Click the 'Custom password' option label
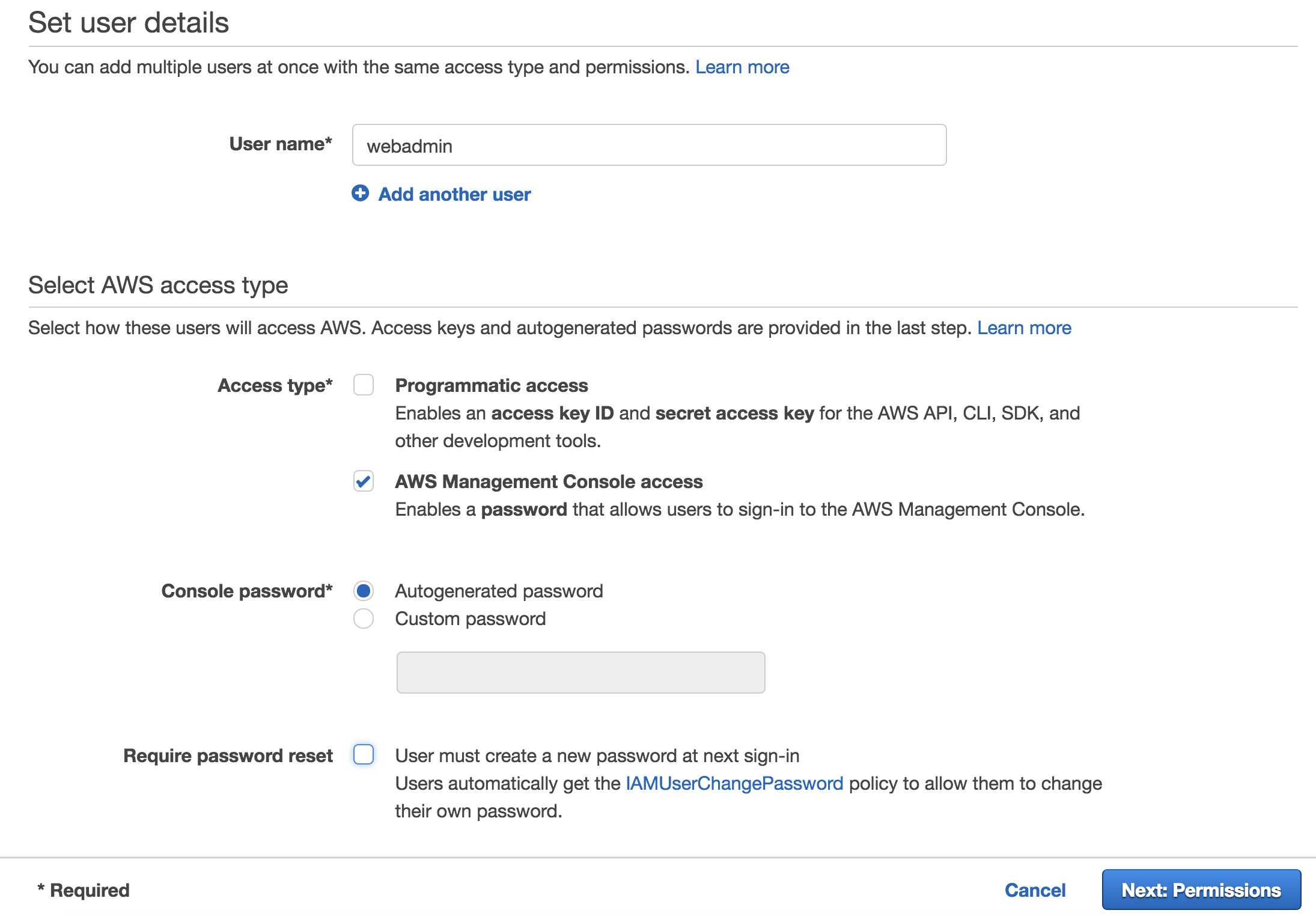This screenshot has height=916, width=1316. [x=471, y=619]
